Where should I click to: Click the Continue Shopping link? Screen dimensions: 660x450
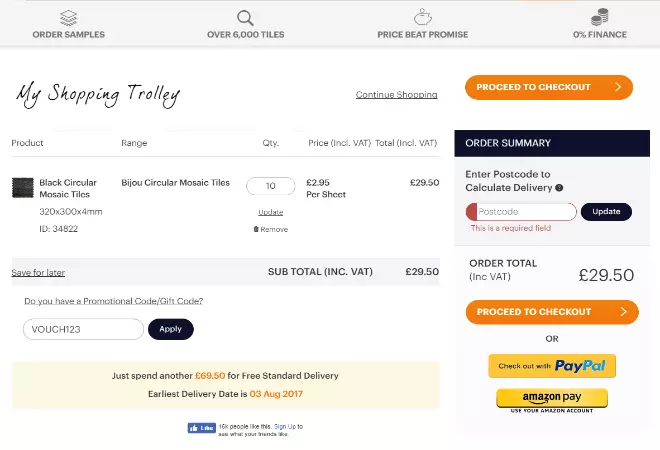(x=396, y=95)
